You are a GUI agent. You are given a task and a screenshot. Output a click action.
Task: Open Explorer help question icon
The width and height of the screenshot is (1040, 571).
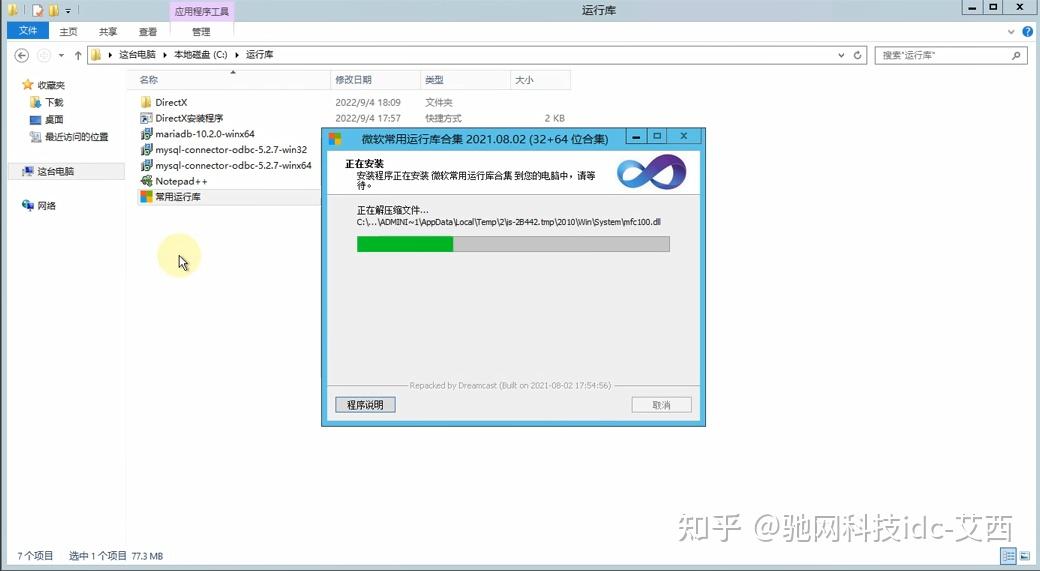(x=1029, y=31)
